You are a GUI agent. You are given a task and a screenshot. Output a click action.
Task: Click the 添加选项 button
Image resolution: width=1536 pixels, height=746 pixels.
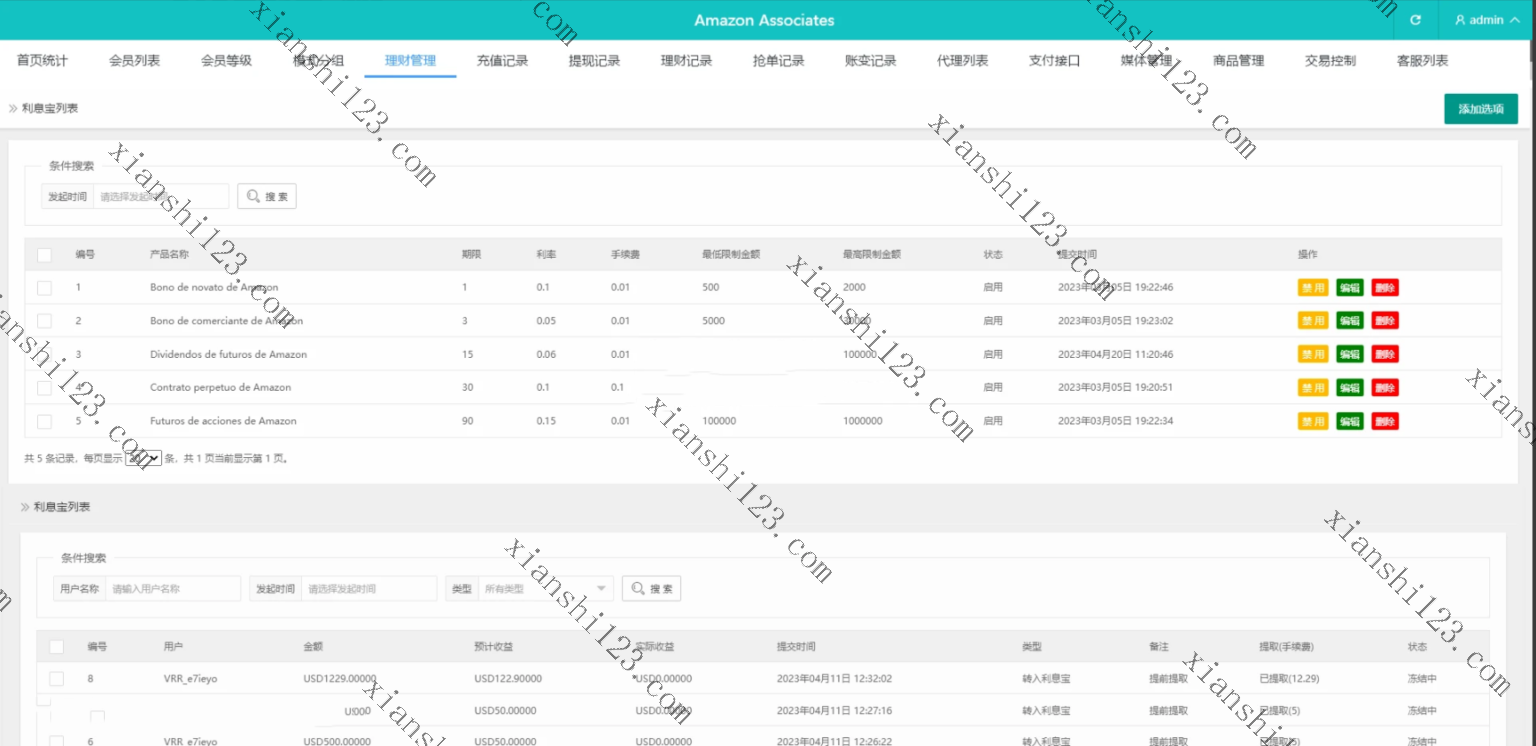[x=1480, y=109]
